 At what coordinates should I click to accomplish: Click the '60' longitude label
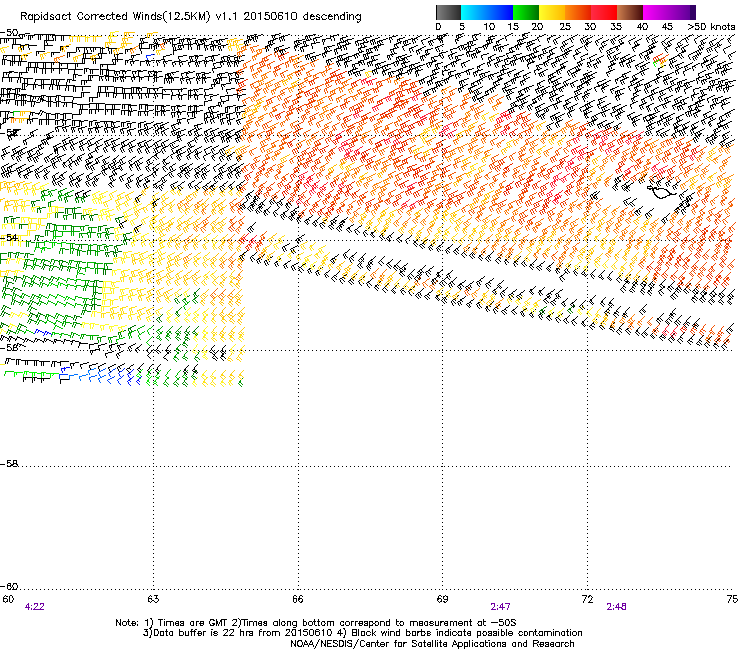[x=8, y=599]
